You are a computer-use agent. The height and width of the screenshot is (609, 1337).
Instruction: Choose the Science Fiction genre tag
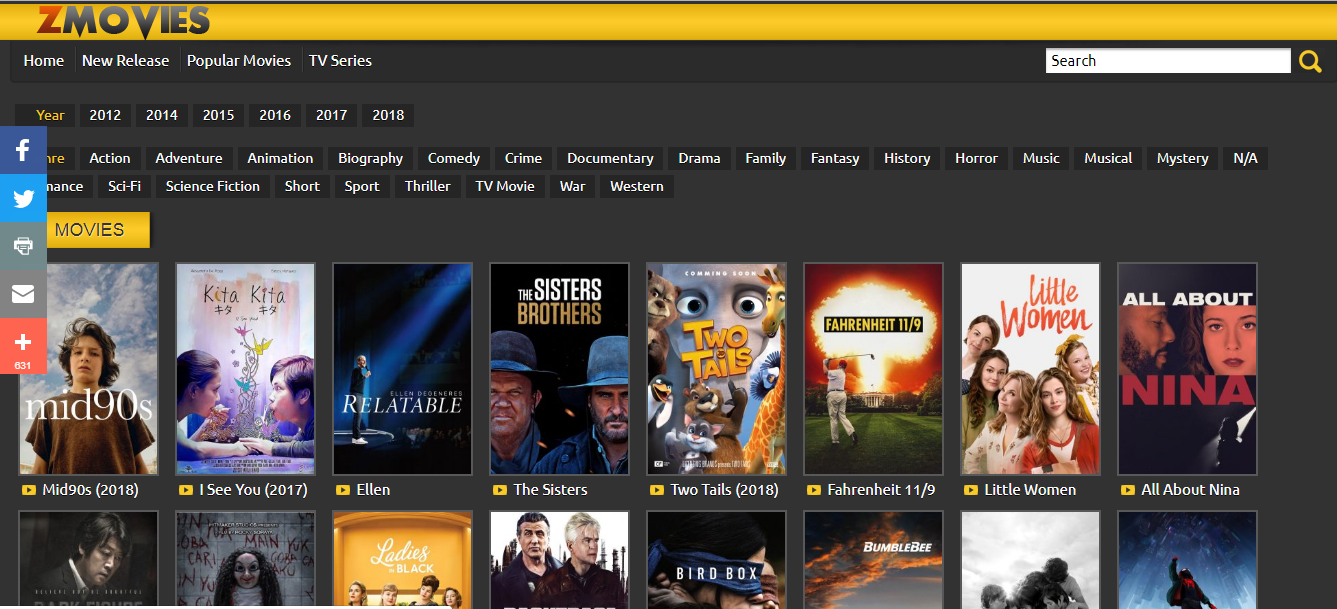[x=213, y=186]
